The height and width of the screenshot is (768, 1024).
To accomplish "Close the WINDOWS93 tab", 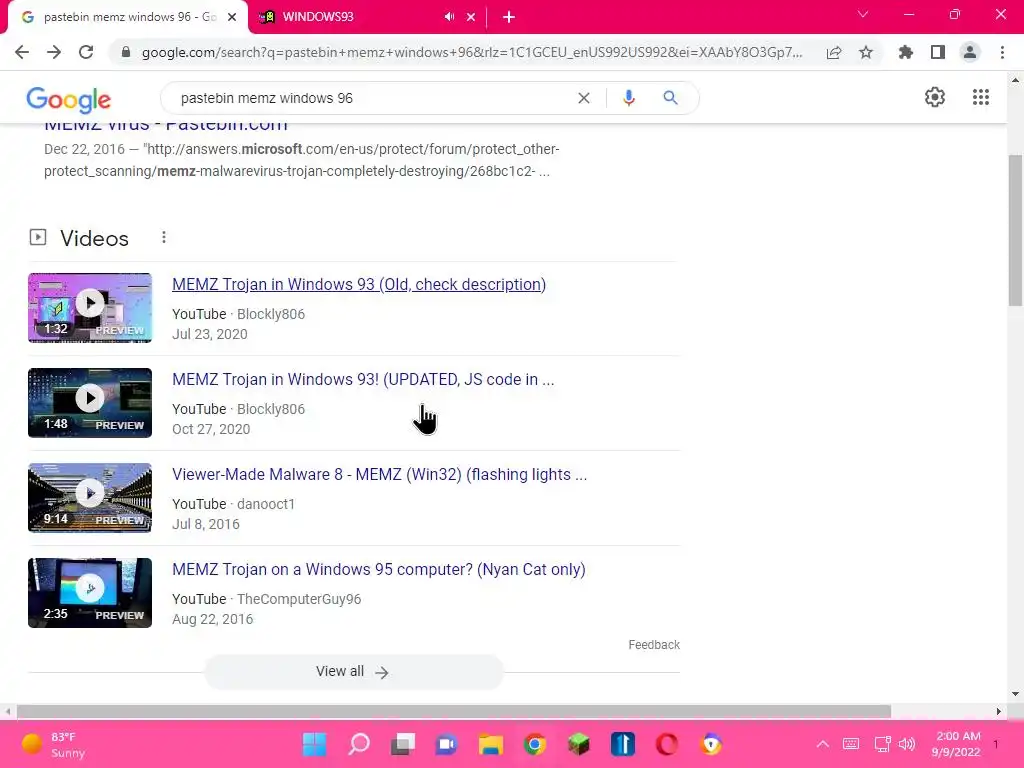I will [471, 18].
